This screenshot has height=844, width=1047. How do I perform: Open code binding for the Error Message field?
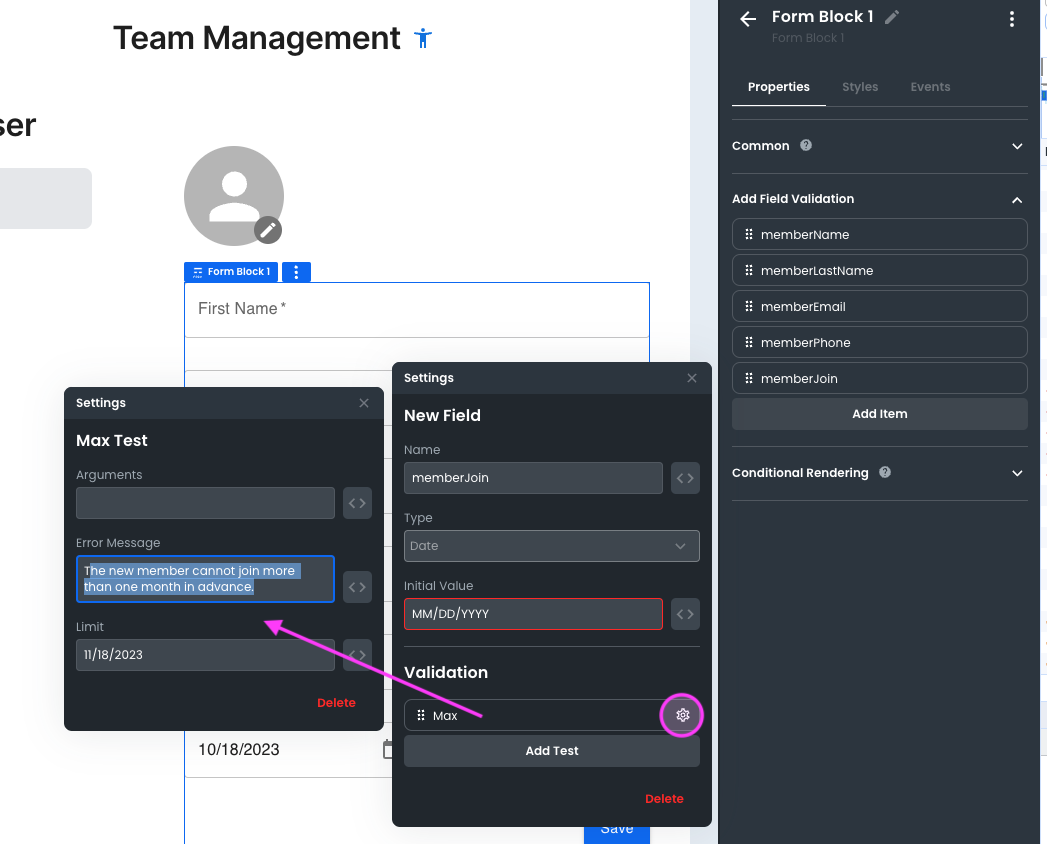[357, 587]
